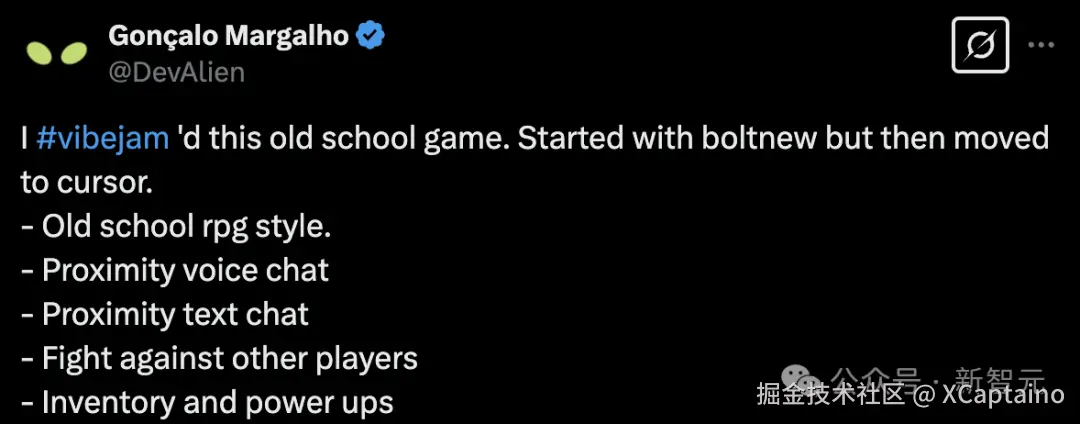Click the @DevAlien handle

175,72
